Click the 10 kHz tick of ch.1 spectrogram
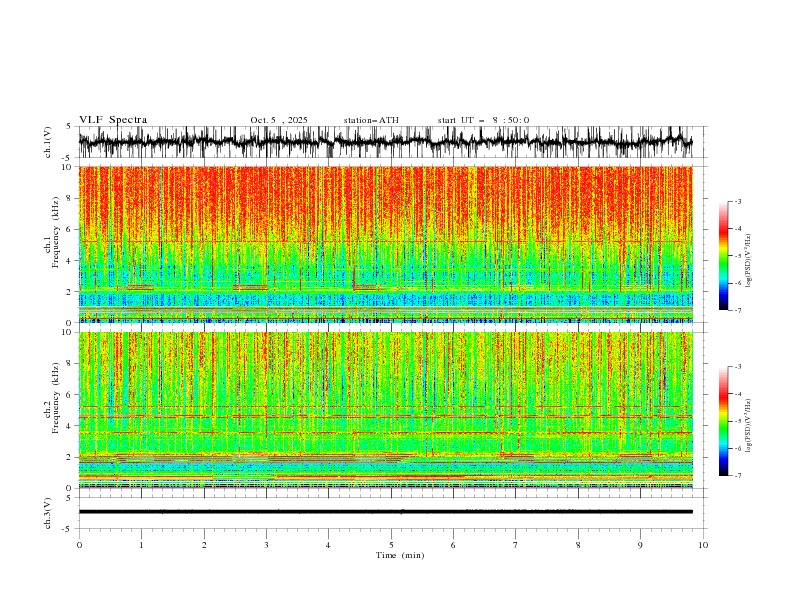Image resolution: width=792 pixels, height=612 pixels. tap(67, 167)
